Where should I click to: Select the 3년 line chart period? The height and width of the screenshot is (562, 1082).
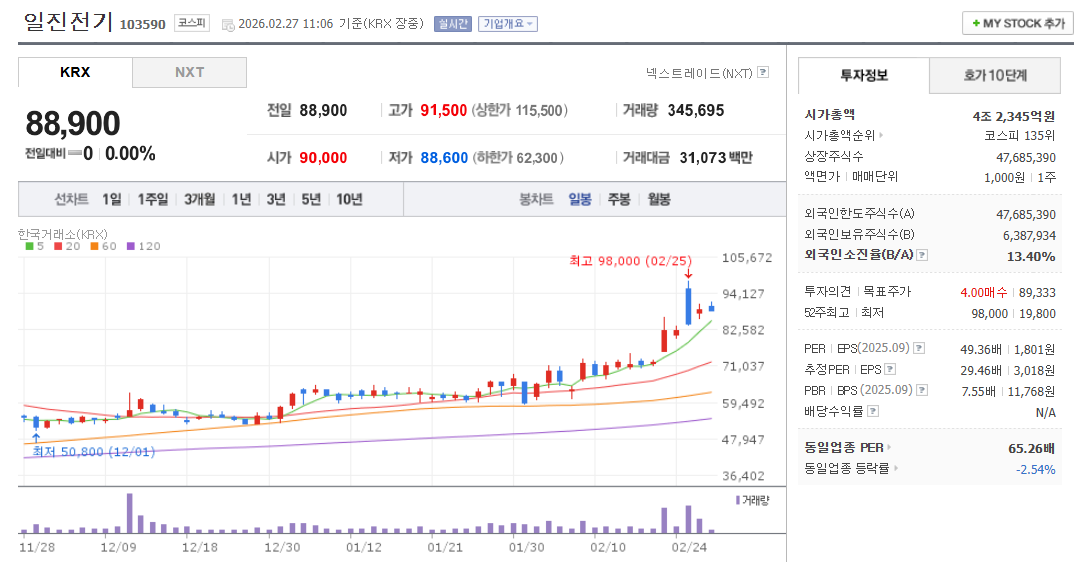(276, 200)
